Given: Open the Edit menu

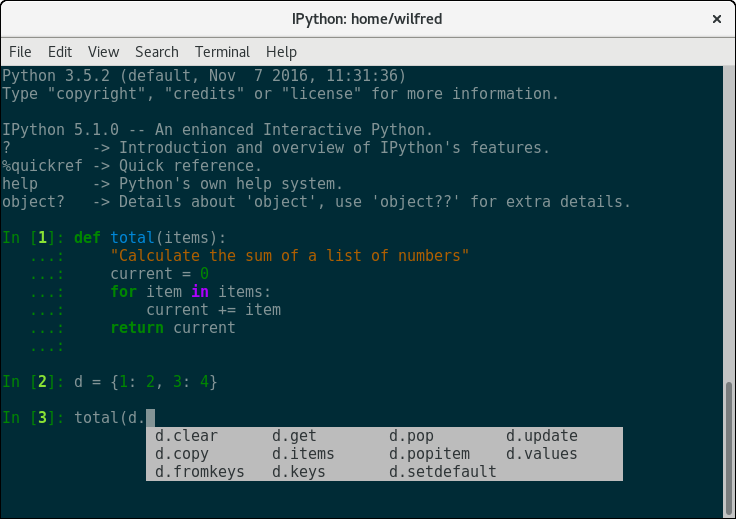Looking at the screenshot, I should [60, 52].
